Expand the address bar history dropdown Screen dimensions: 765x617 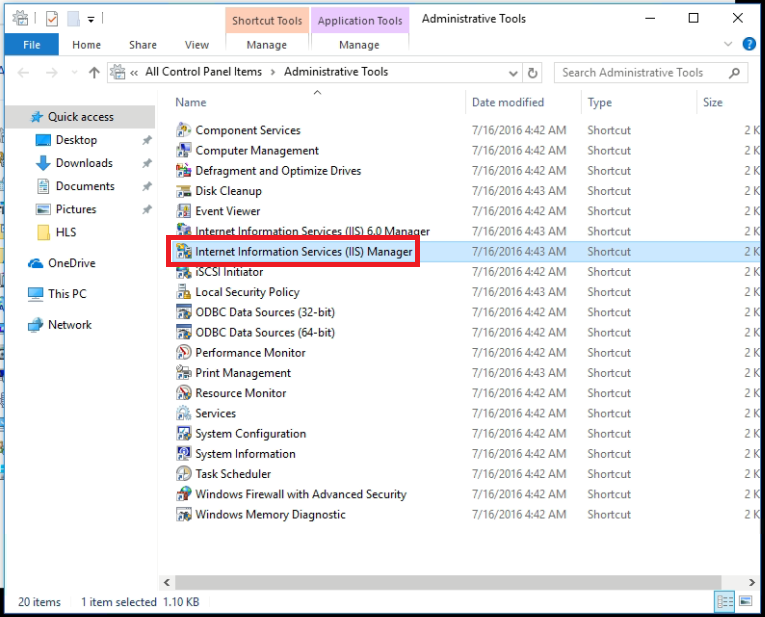[513, 73]
